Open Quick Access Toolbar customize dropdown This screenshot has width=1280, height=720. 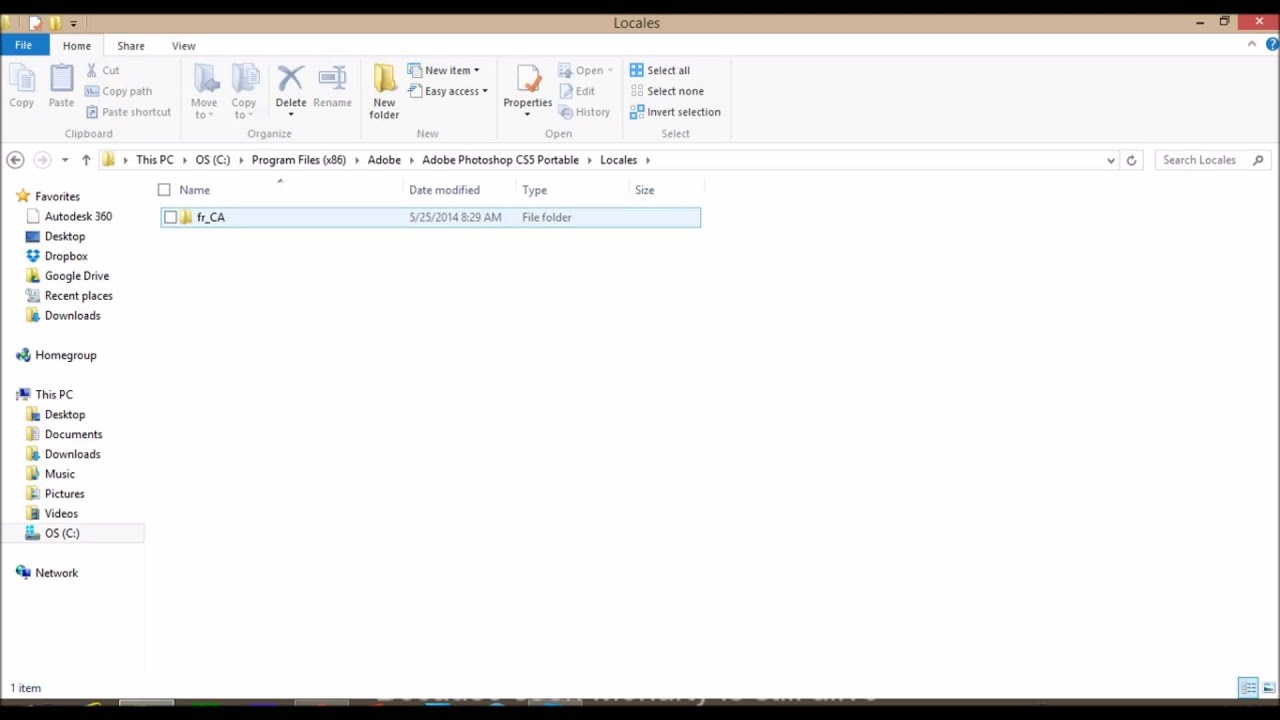coord(73,23)
